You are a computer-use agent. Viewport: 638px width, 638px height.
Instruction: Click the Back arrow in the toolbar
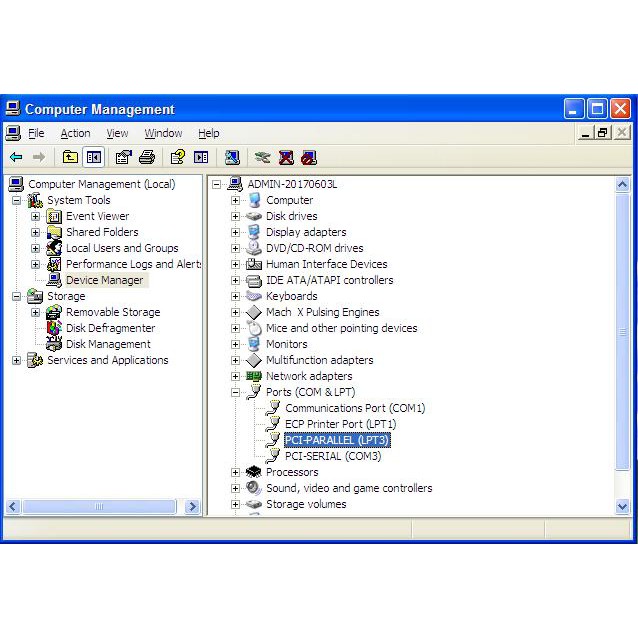tap(16, 157)
